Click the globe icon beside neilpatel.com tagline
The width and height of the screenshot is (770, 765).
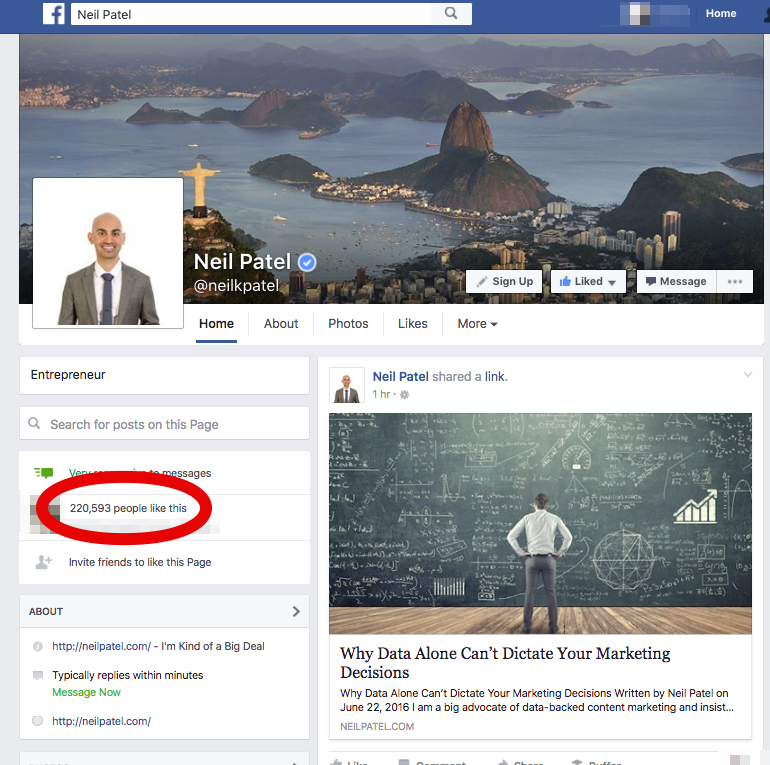(37, 646)
